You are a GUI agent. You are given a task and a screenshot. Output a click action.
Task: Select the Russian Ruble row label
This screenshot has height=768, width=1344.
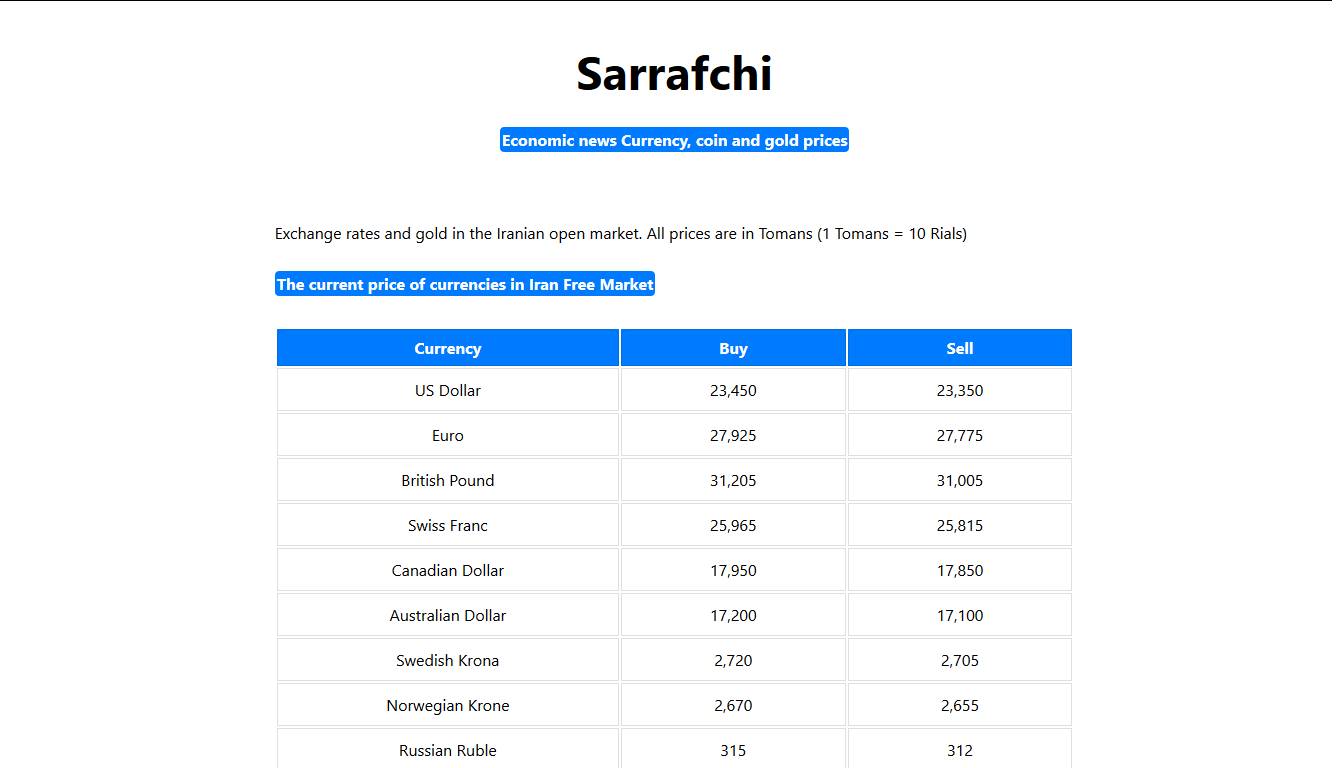pyautogui.click(x=448, y=749)
